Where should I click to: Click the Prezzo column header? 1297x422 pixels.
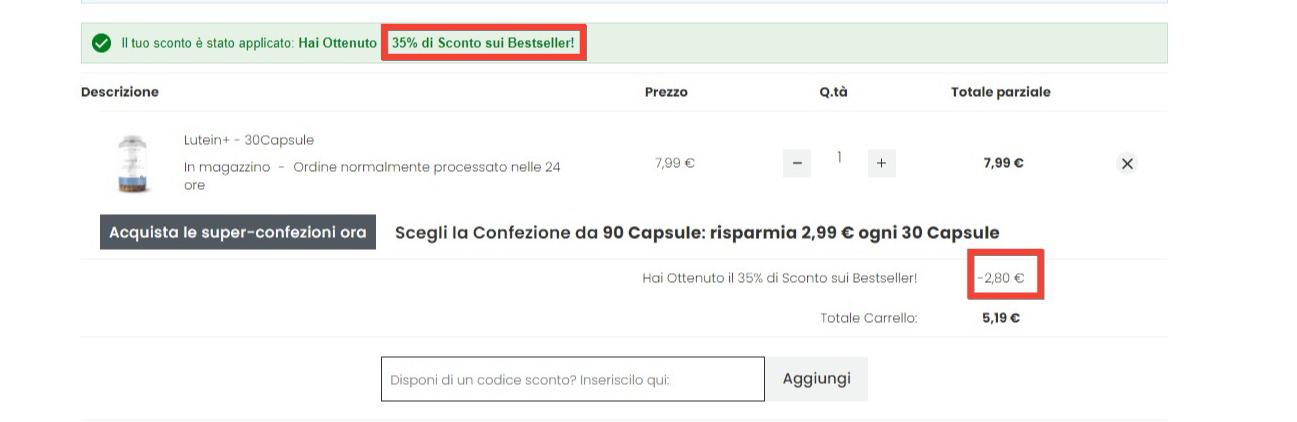coord(666,92)
